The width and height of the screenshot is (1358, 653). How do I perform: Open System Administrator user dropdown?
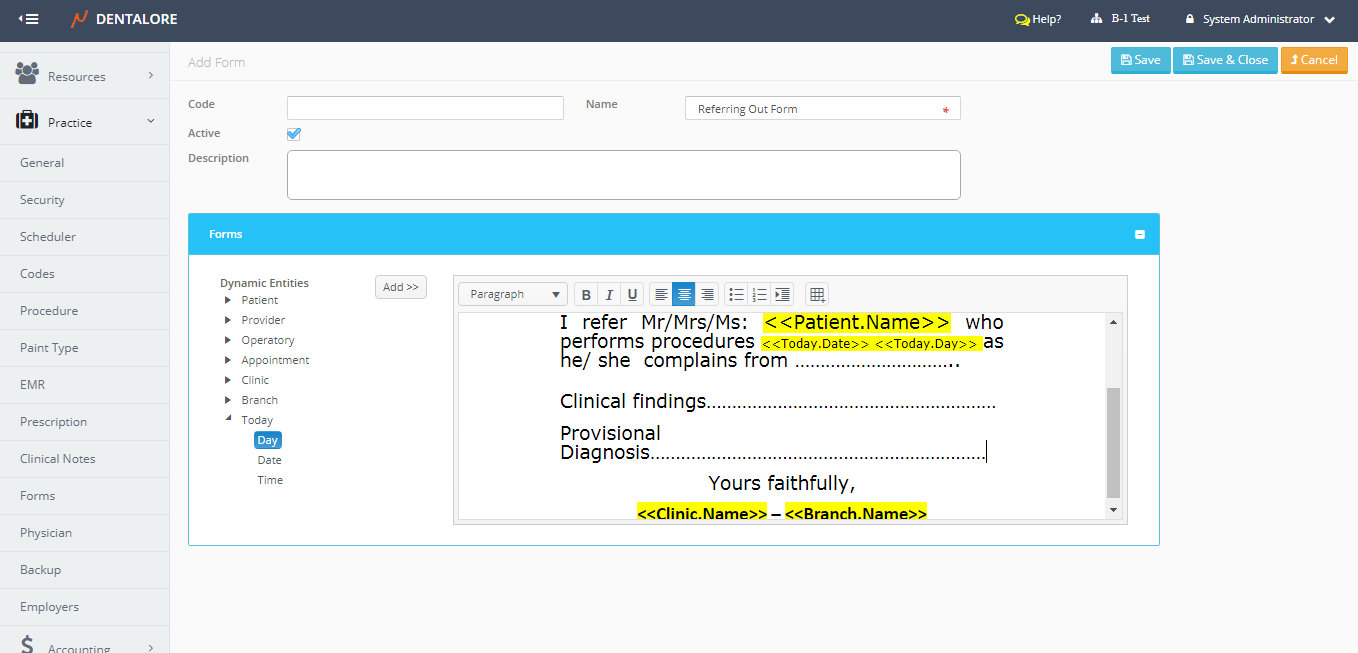[x=1259, y=19]
